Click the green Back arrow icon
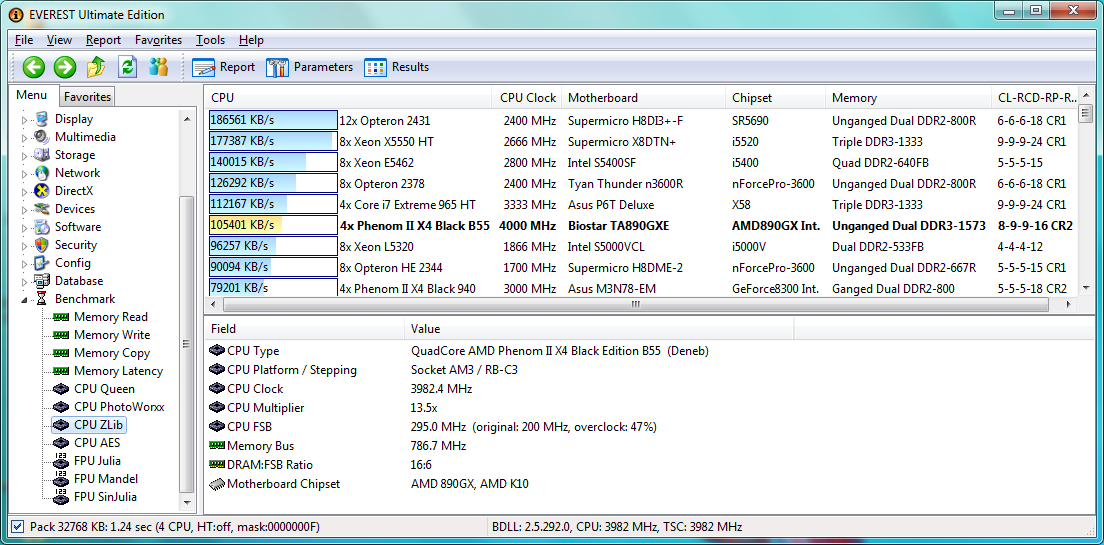Image resolution: width=1104 pixels, height=545 pixels. (x=34, y=67)
